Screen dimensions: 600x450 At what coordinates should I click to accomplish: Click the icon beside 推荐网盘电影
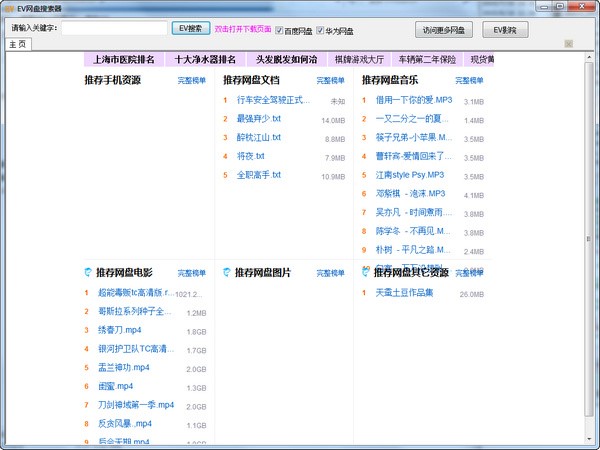(88, 272)
